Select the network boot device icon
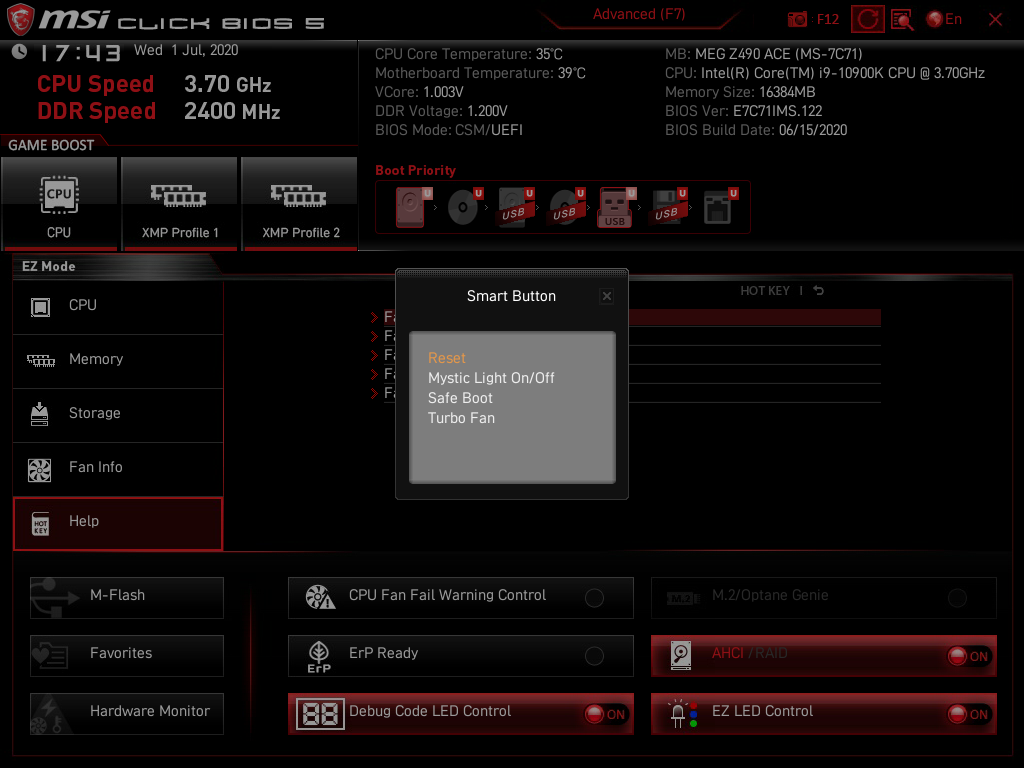The height and width of the screenshot is (768, 1024). tap(720, 208)
